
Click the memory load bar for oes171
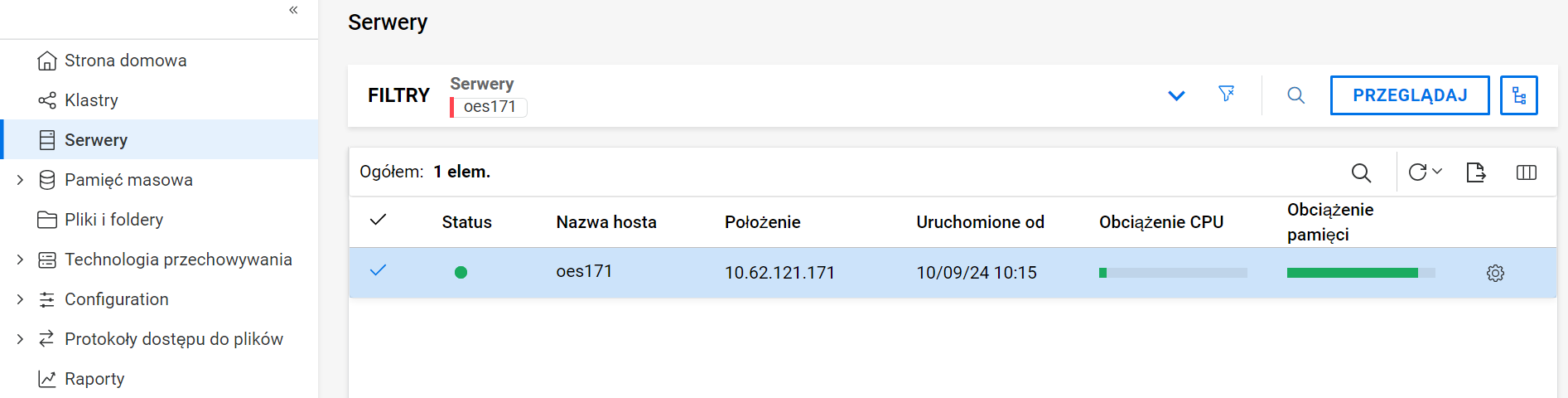[1360, 273]
